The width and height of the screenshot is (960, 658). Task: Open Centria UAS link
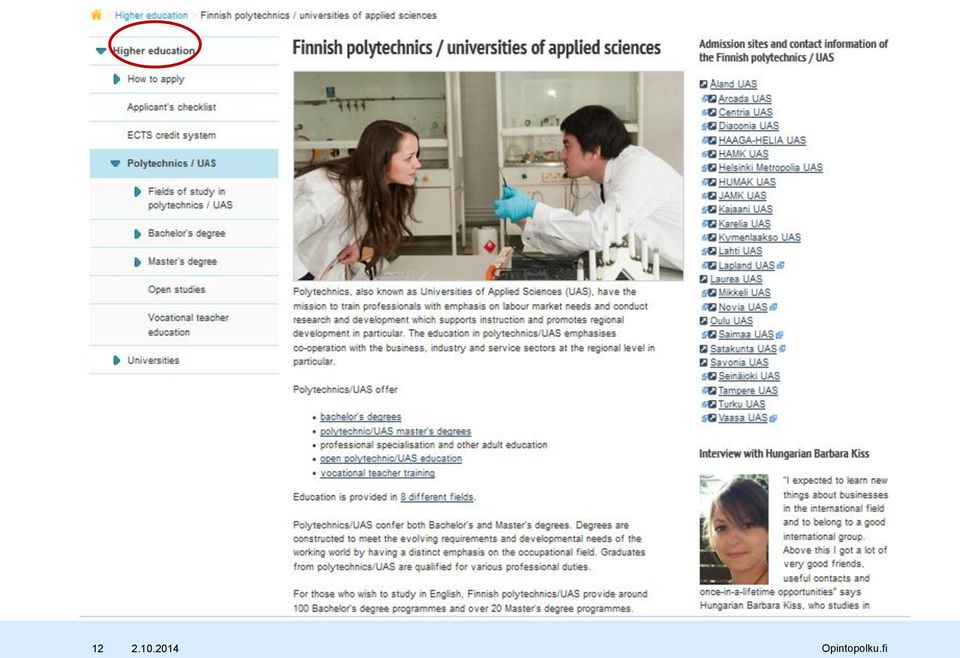click(745, 113)
